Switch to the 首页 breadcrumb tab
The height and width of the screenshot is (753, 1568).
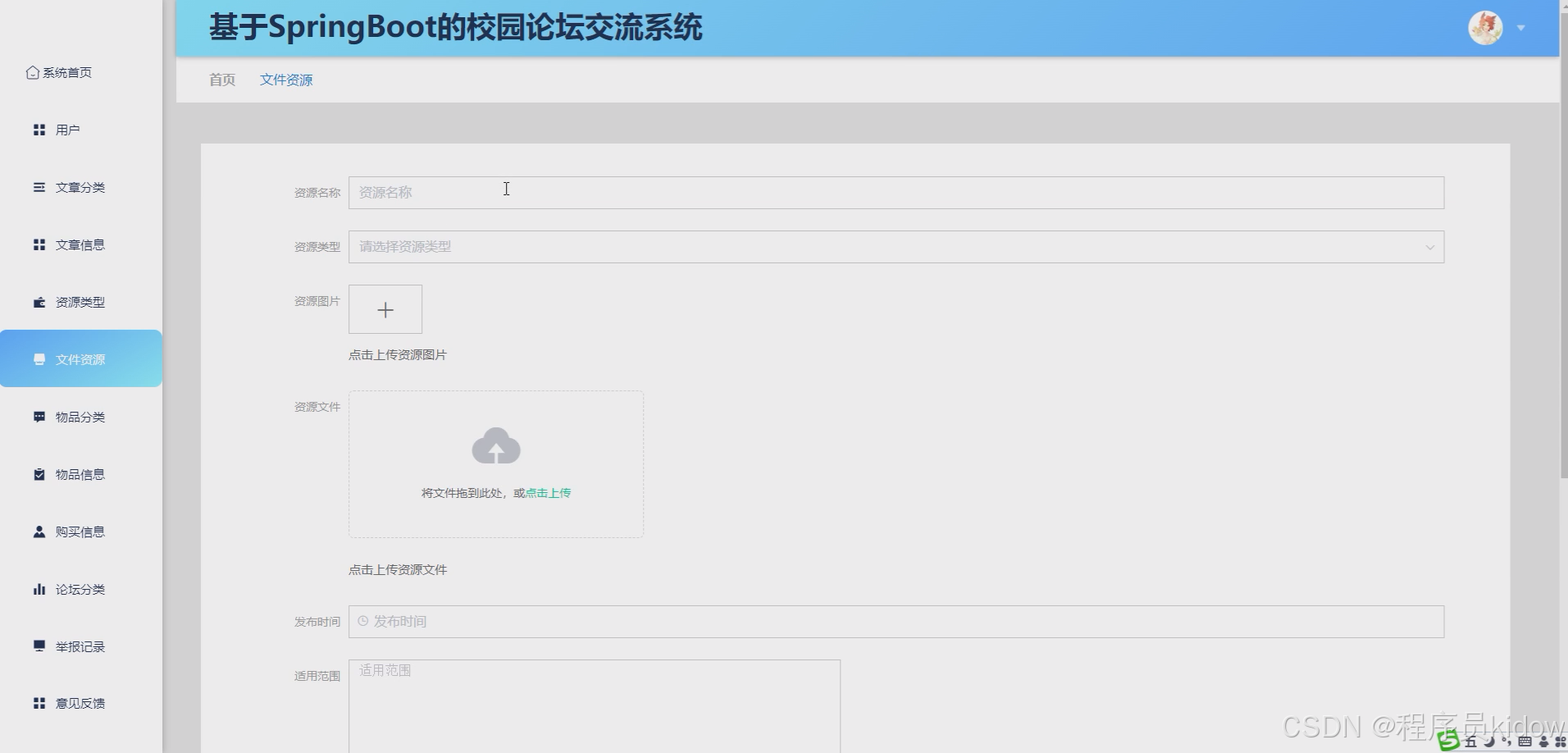click(221, 79)
